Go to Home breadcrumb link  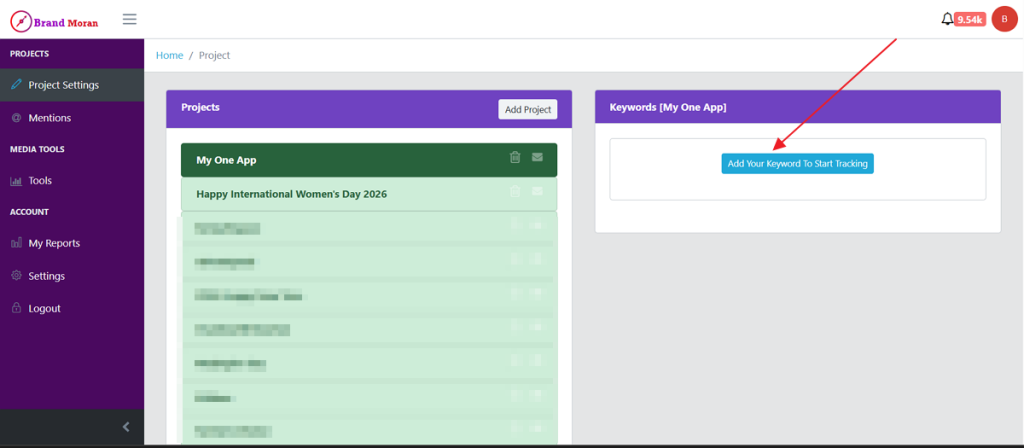click(x=169, y=56)
